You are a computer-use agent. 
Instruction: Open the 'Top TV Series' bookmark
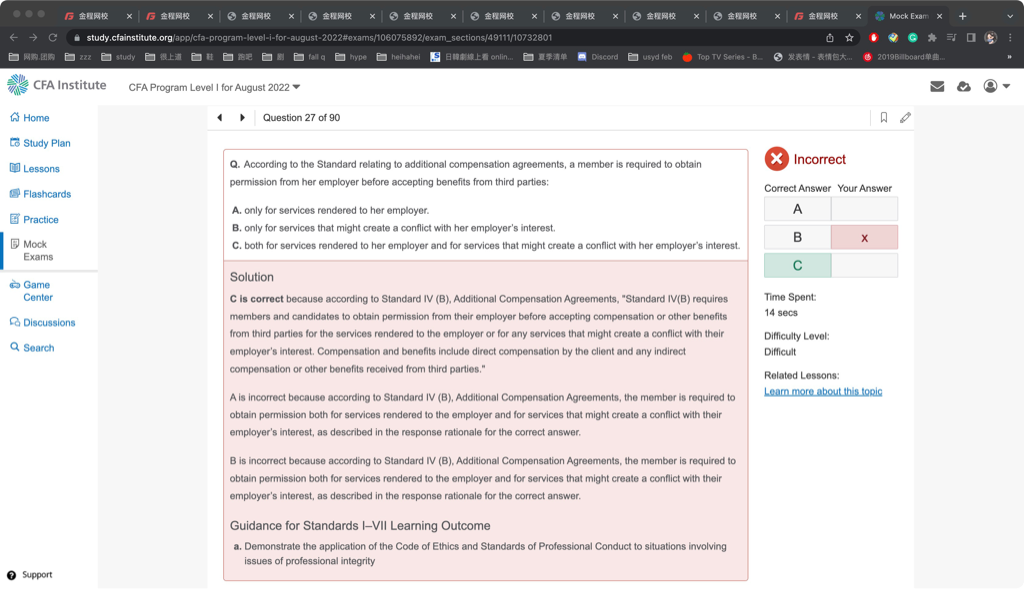coord(722,57)
